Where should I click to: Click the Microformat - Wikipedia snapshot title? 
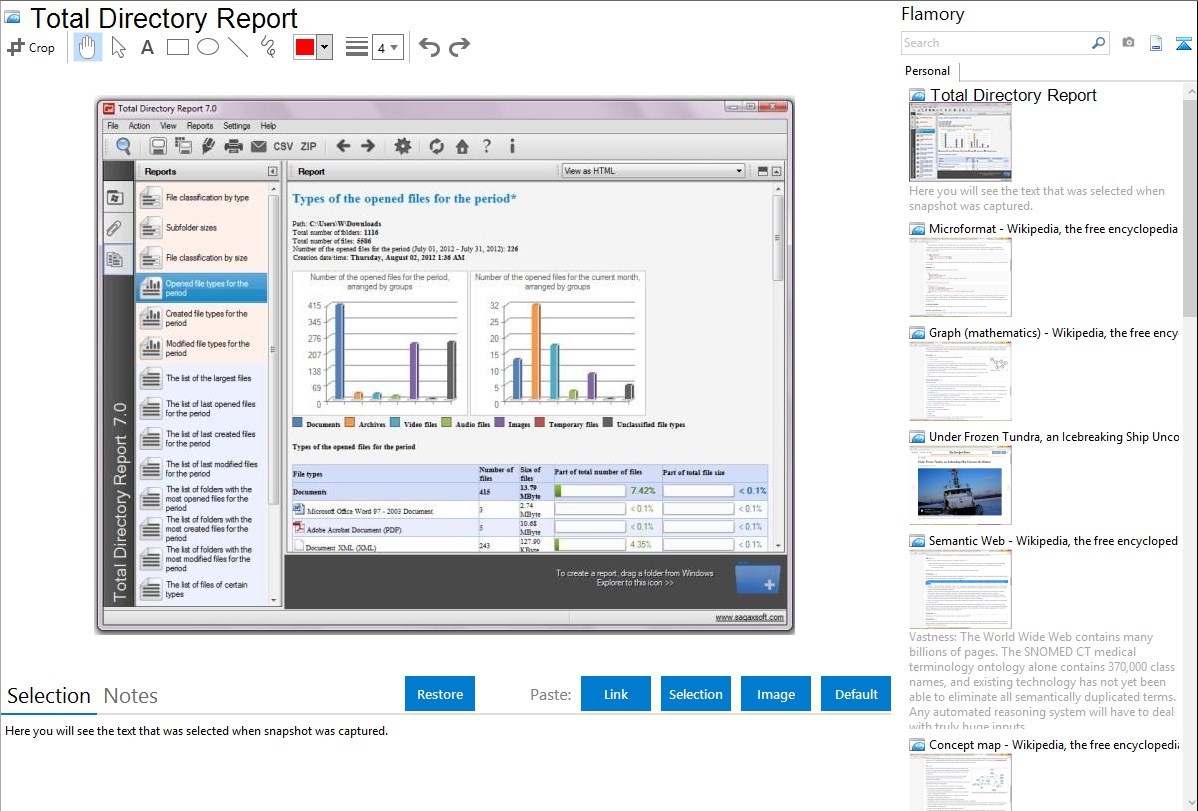tap(1053, 229)
